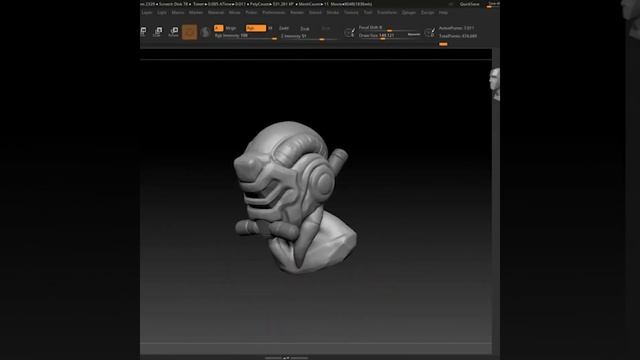Click the sphere icon beside the orange square
640x360 pixels.
click(x=205, y=32)
